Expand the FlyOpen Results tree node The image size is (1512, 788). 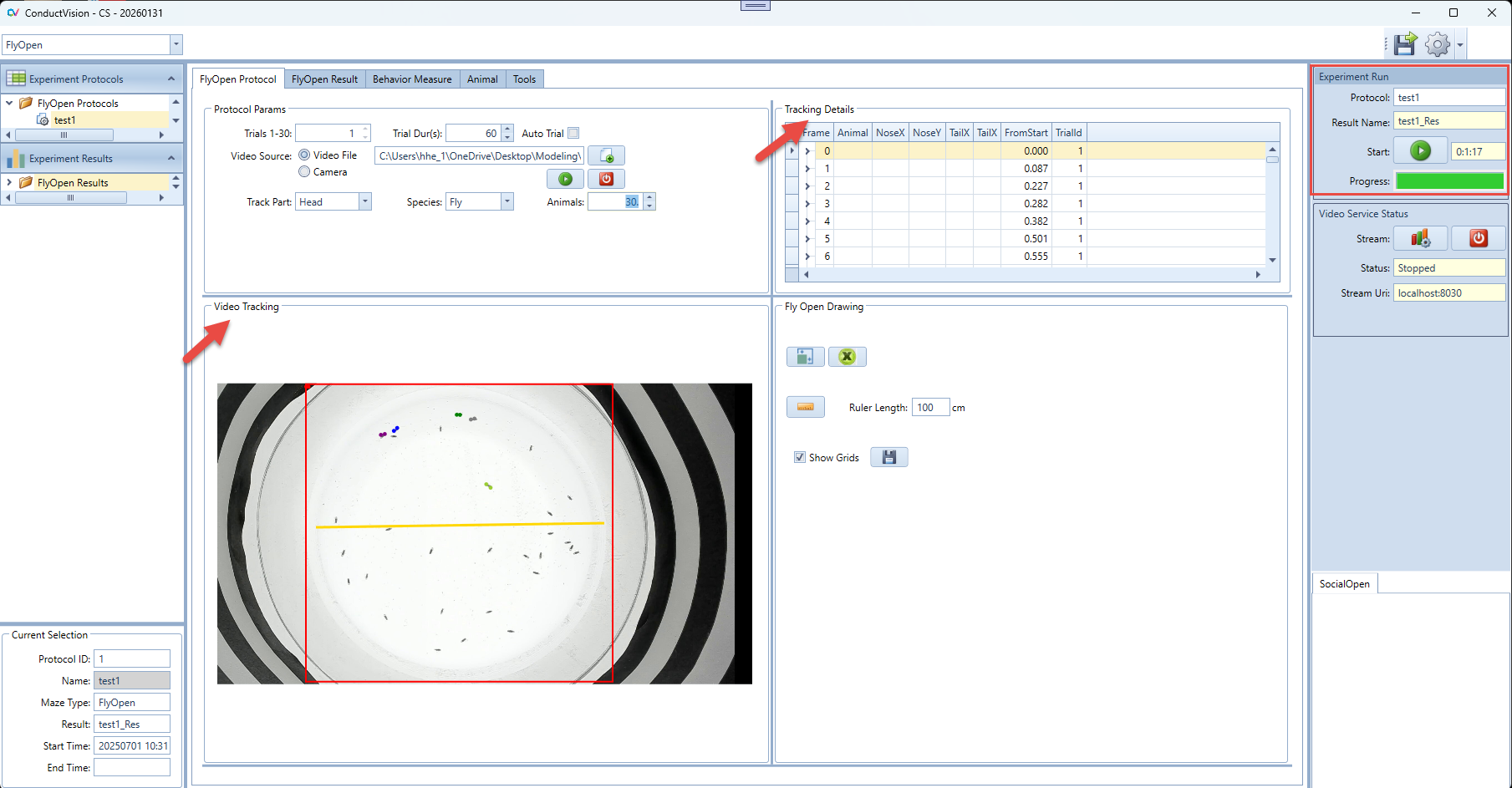tap(9, 183)
